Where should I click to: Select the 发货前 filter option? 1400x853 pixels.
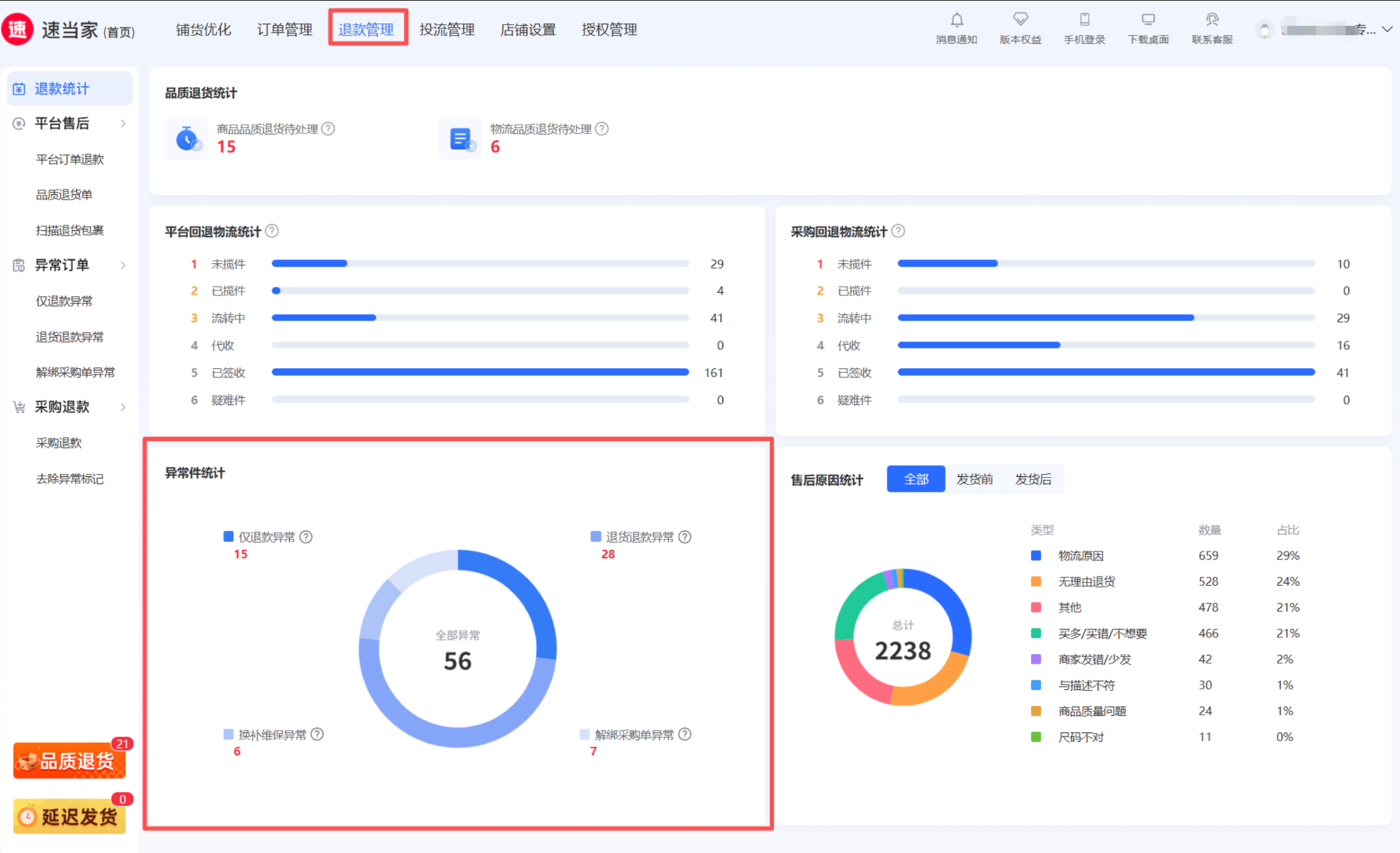[975, 479]
